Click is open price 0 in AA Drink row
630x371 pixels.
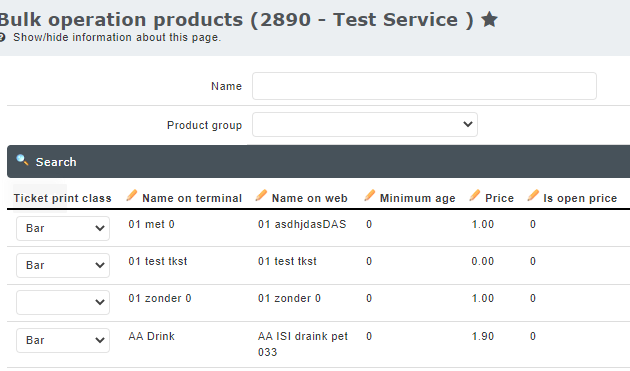click(x=533, y=336)
